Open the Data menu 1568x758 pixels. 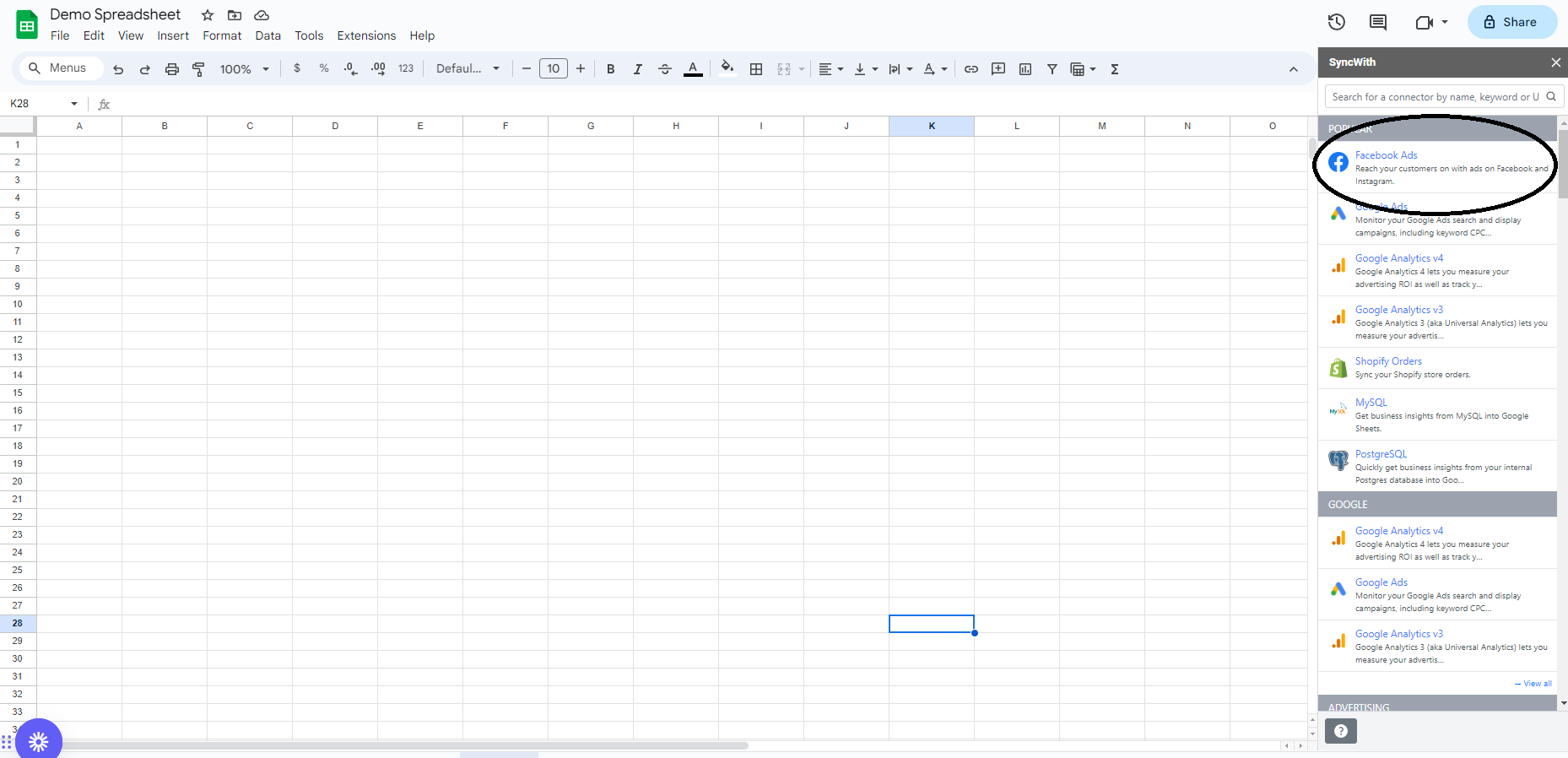pos(268,35)
